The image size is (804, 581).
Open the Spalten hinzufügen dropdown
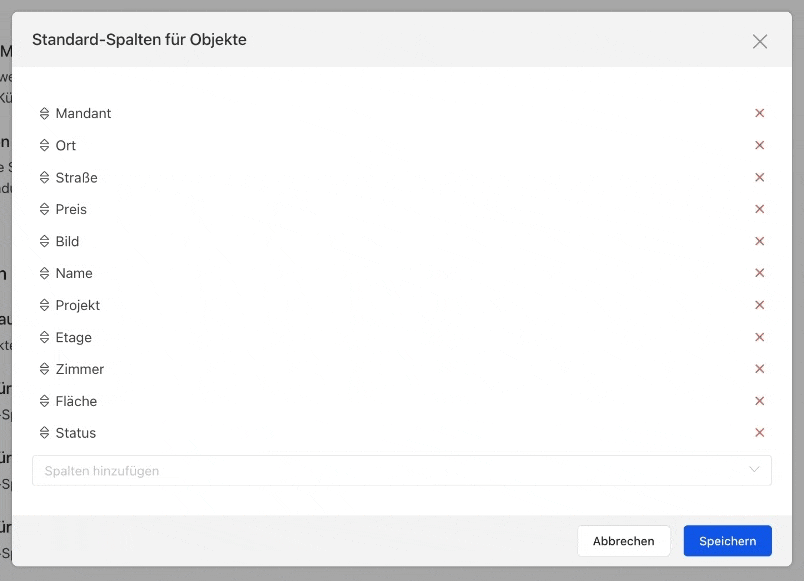(401, 470)
